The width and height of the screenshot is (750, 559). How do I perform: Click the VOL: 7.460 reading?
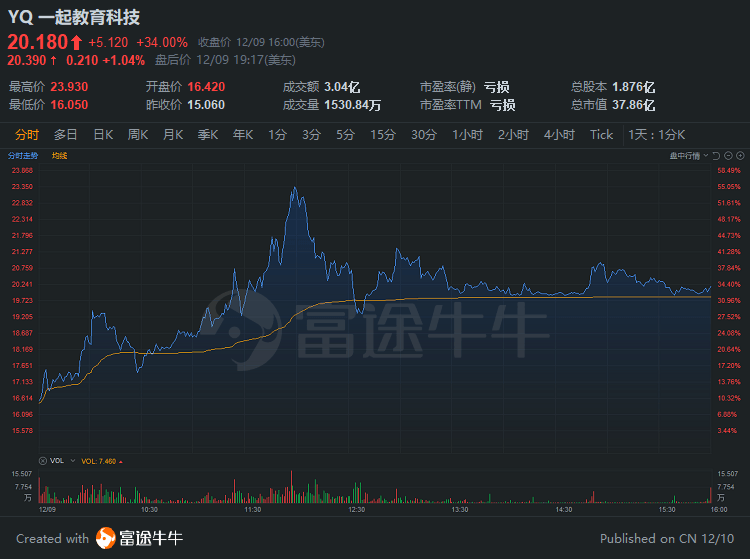[x=99, y=461]
